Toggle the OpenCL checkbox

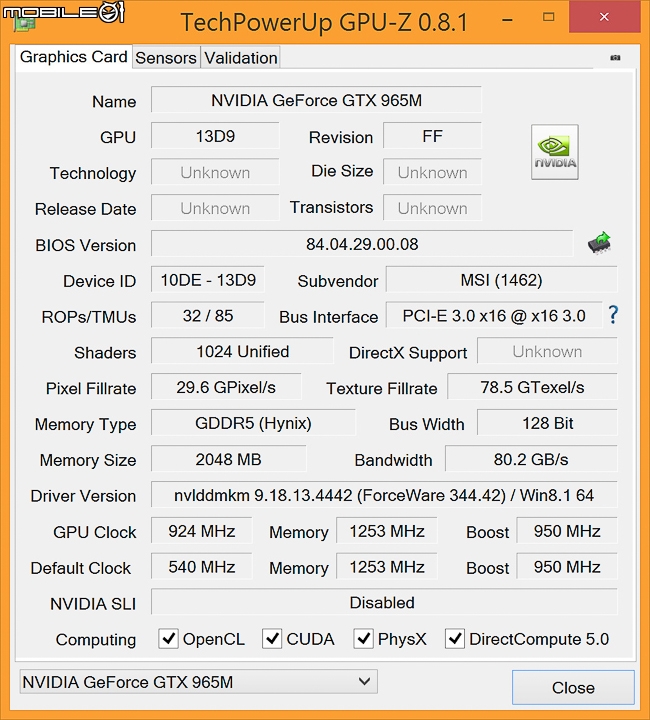(x=168, y=638)
